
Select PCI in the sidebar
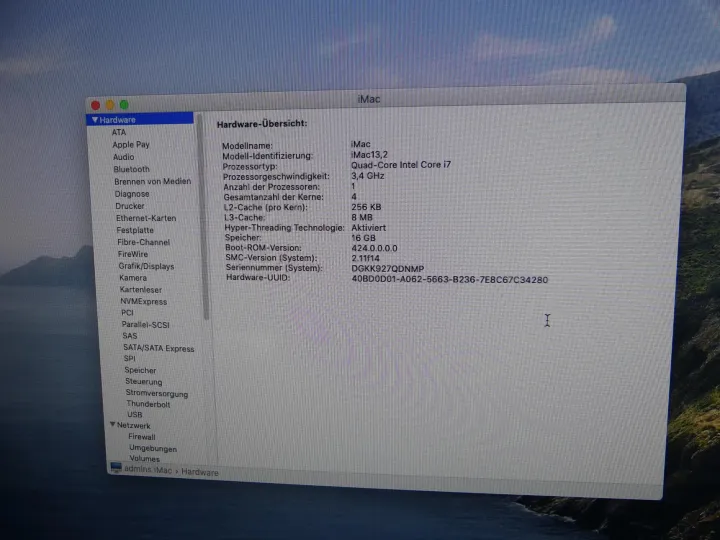click(127, 313)
